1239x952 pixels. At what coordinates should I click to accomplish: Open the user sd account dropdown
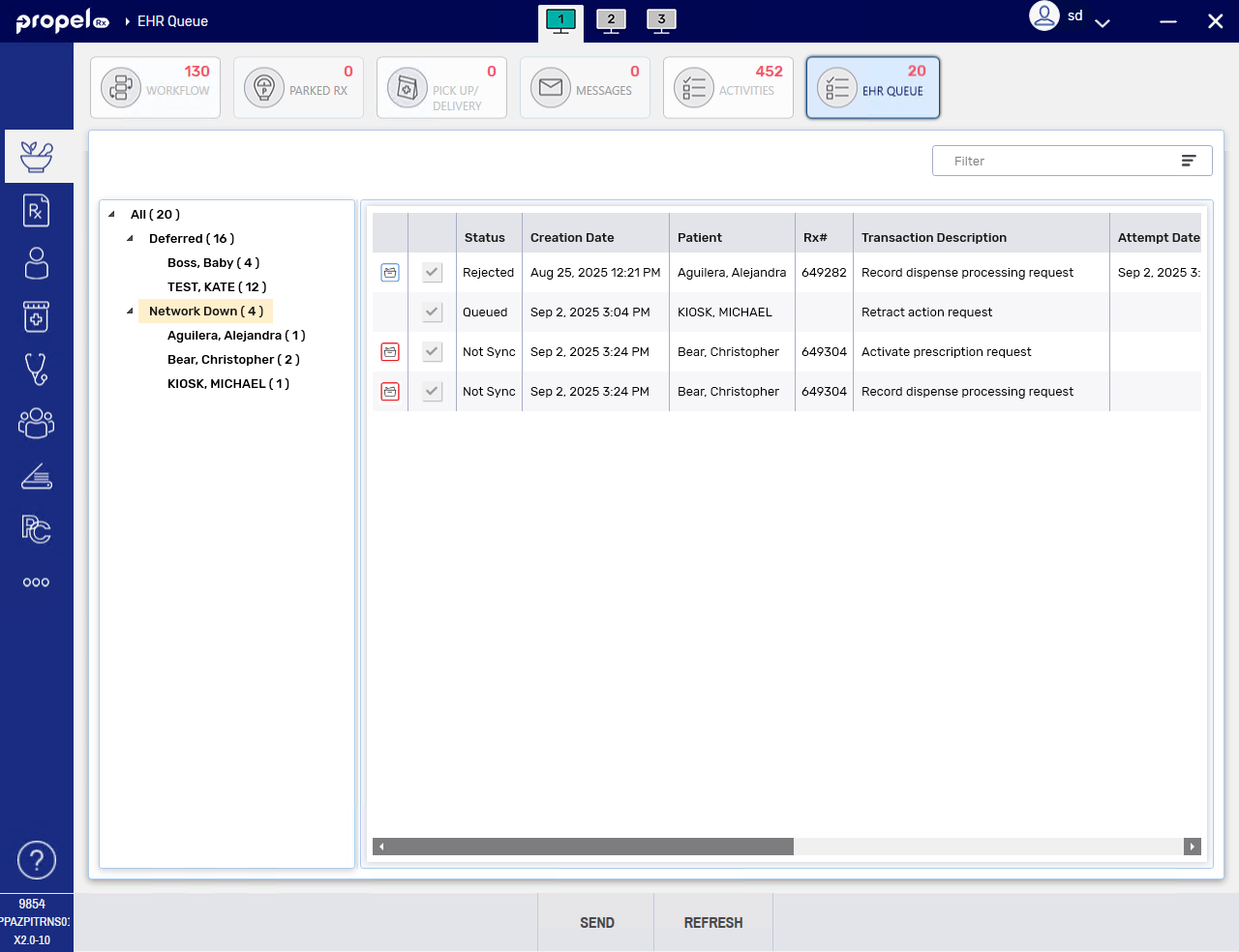click(x=1102, y=22)
